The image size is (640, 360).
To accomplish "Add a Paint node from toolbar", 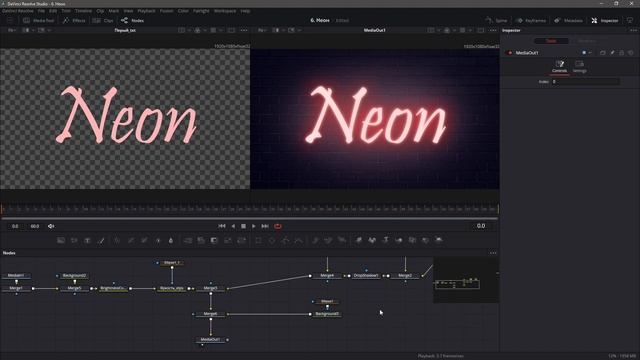I will tap(101, 240).
